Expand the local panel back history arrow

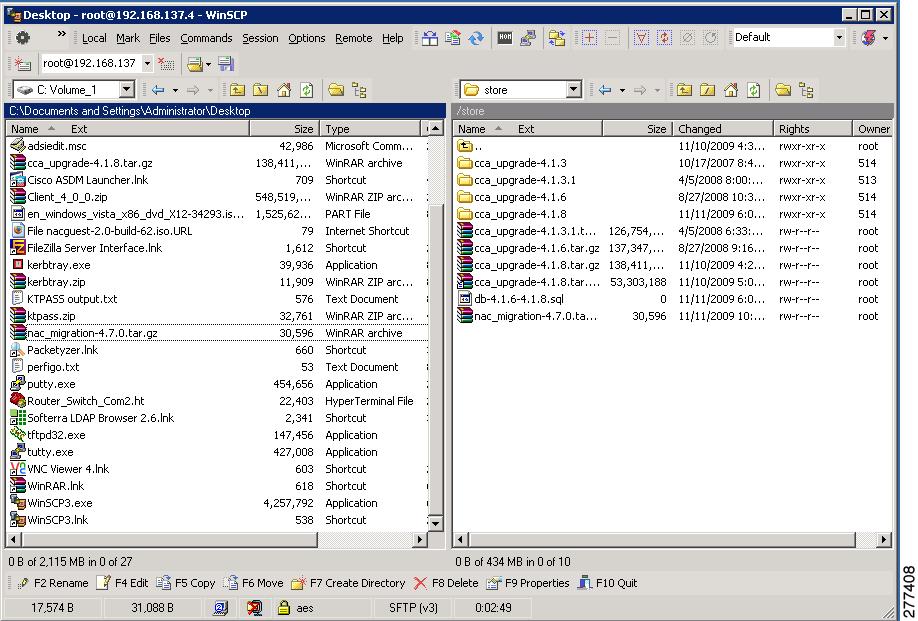tap(175, 90)
